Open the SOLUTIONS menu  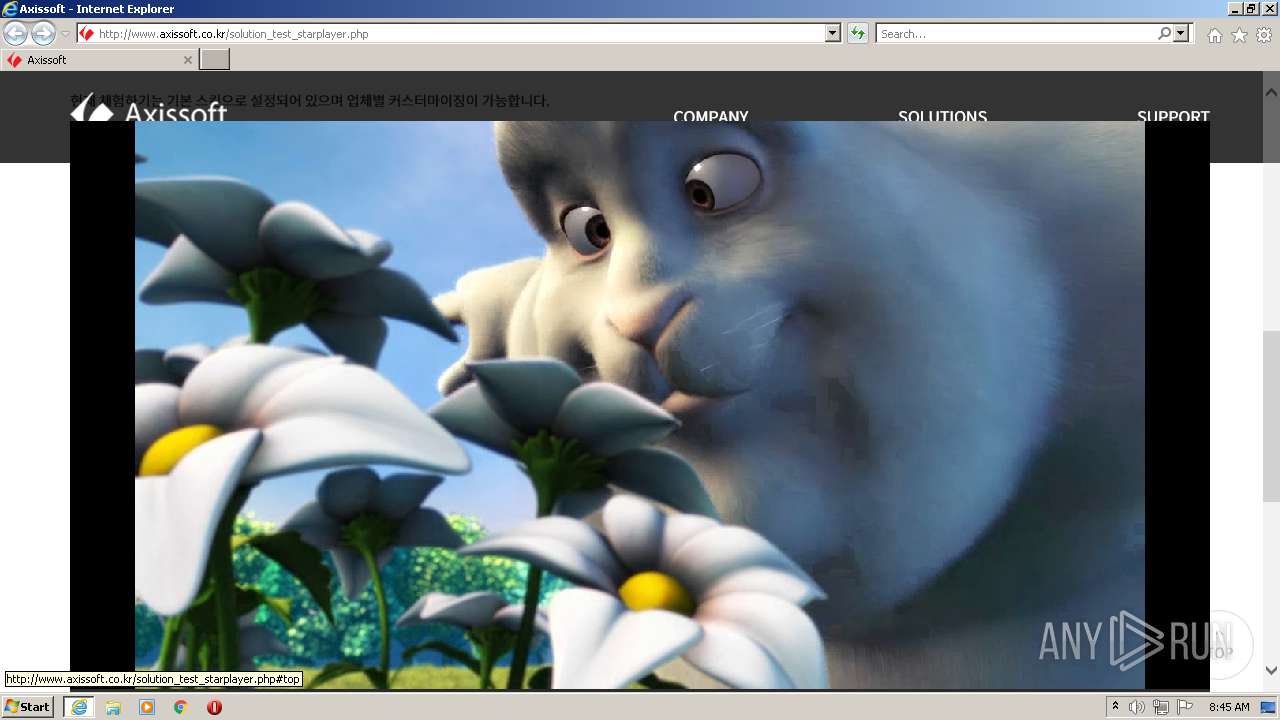[x=942, y=116]
